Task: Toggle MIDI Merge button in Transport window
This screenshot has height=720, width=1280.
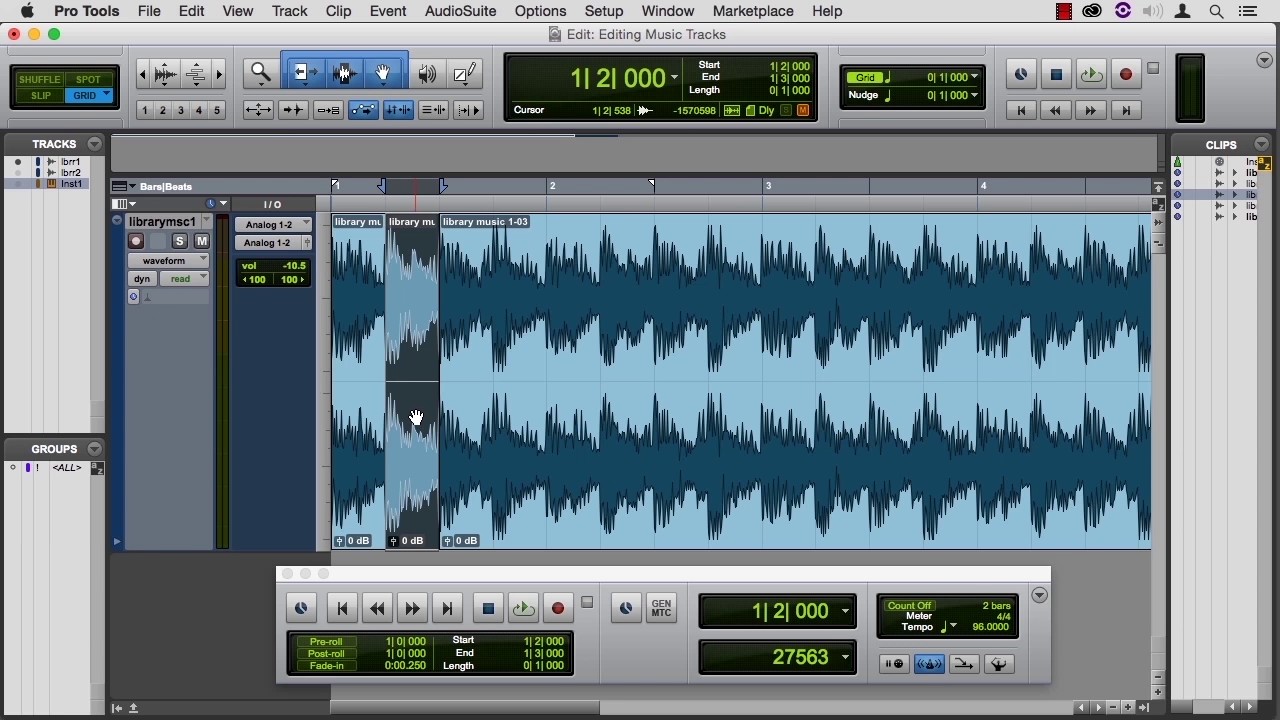Action: coord(964,664)
